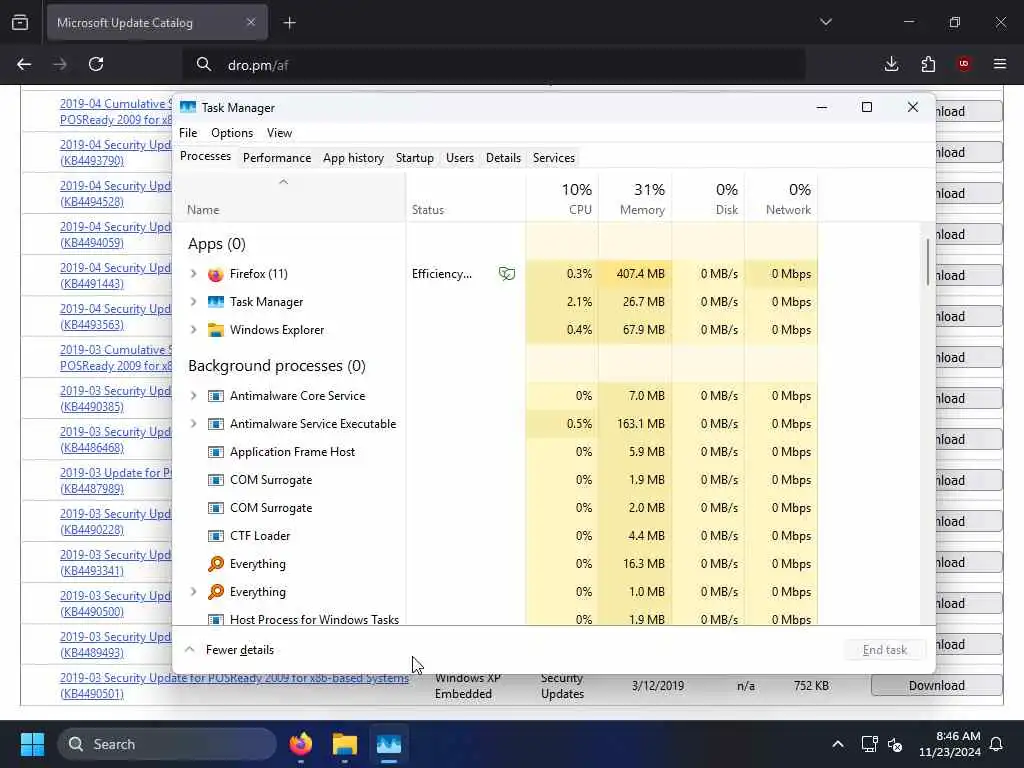Screen dimensions: 1024x768
Task: Click the Efficiency mode leaf icon for Firefox
Action: (x=507, y=274)
